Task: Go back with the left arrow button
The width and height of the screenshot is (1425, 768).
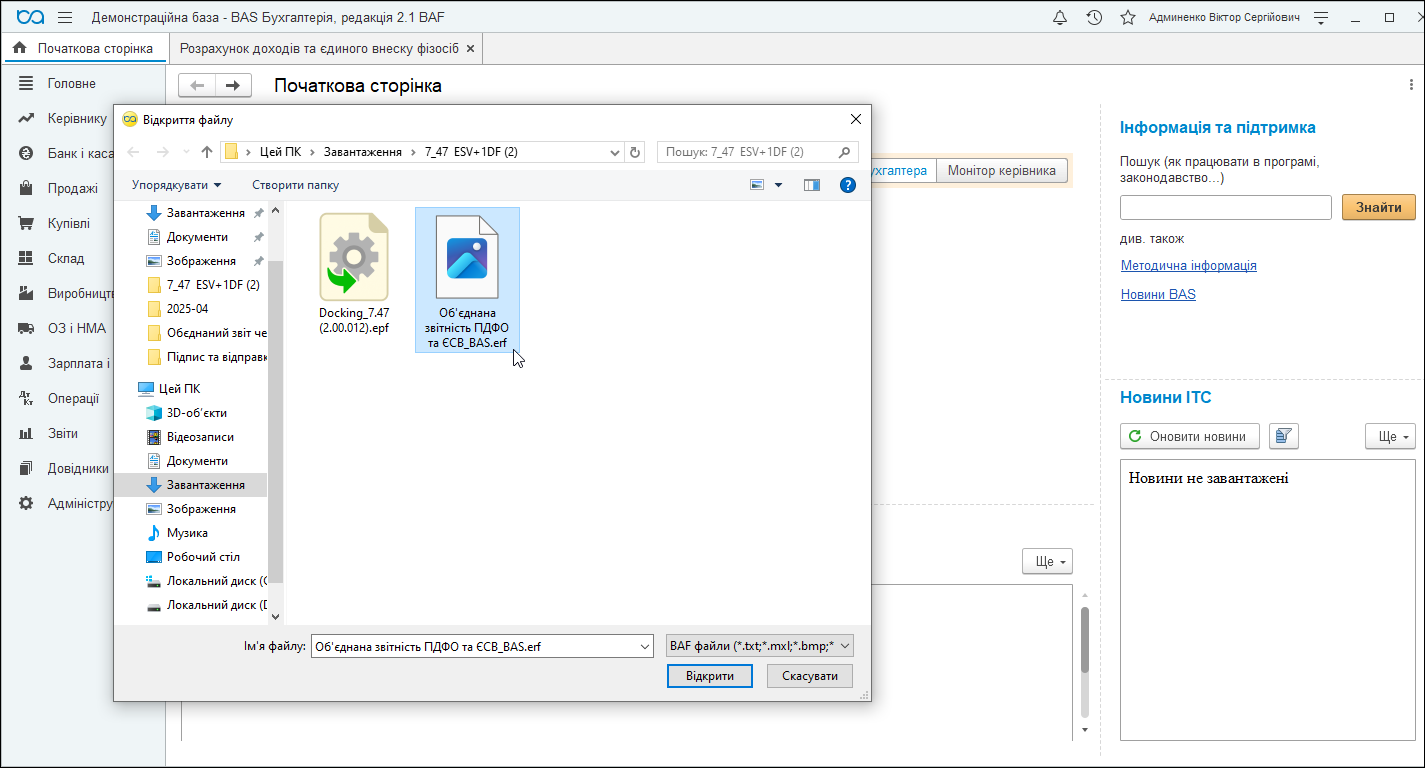Action: [x=197, y=86]
